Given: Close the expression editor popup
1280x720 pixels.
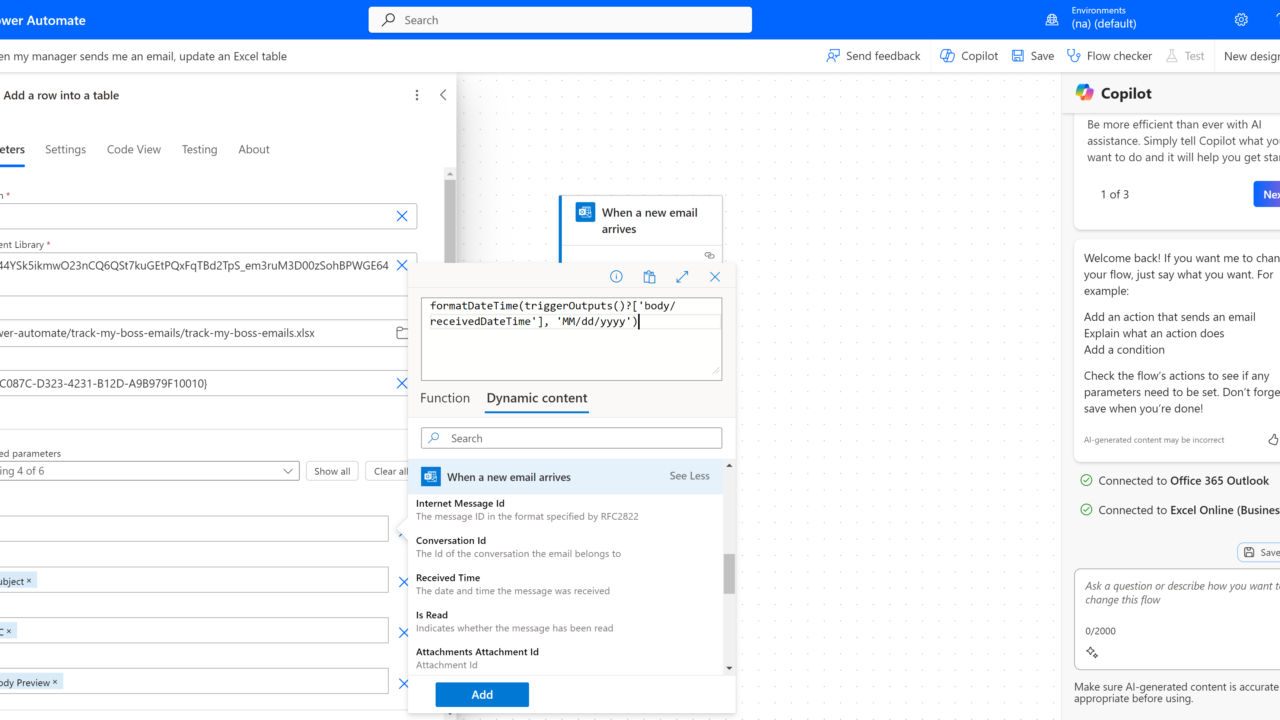Looking at the screenshot, I should point(714,277).
